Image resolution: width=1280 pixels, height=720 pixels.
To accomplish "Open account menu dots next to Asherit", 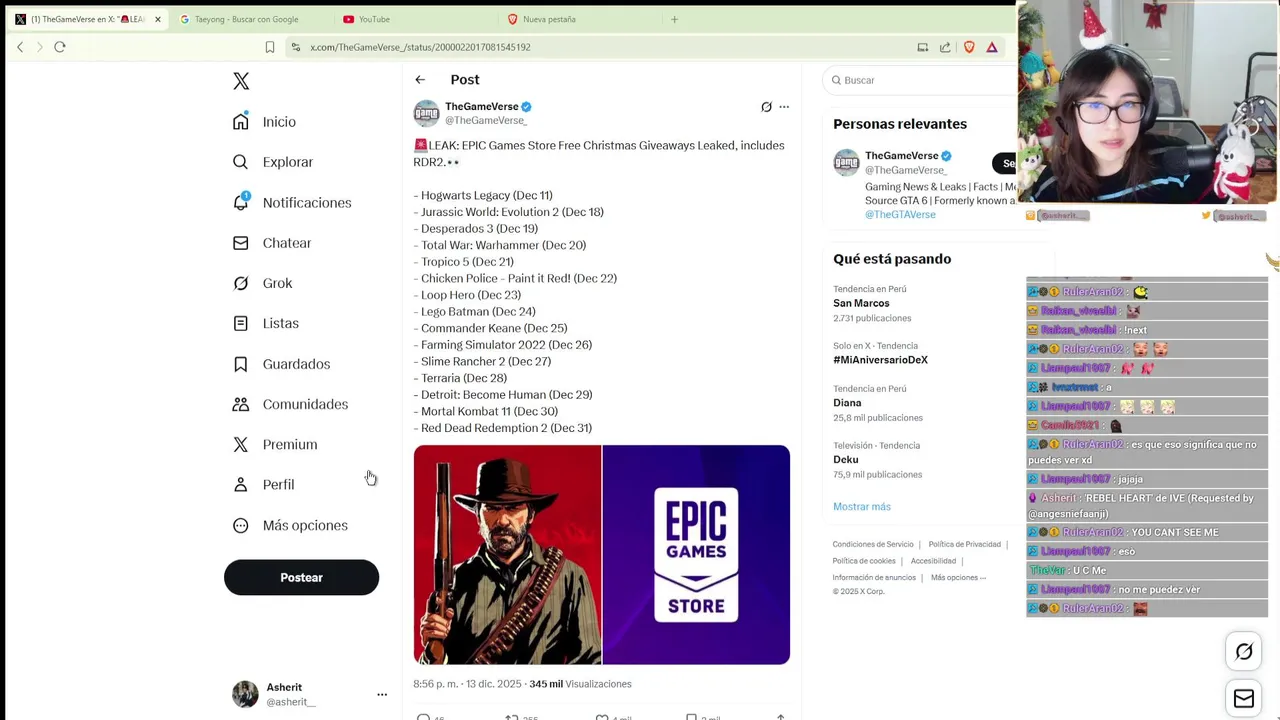I will point(381,694).
